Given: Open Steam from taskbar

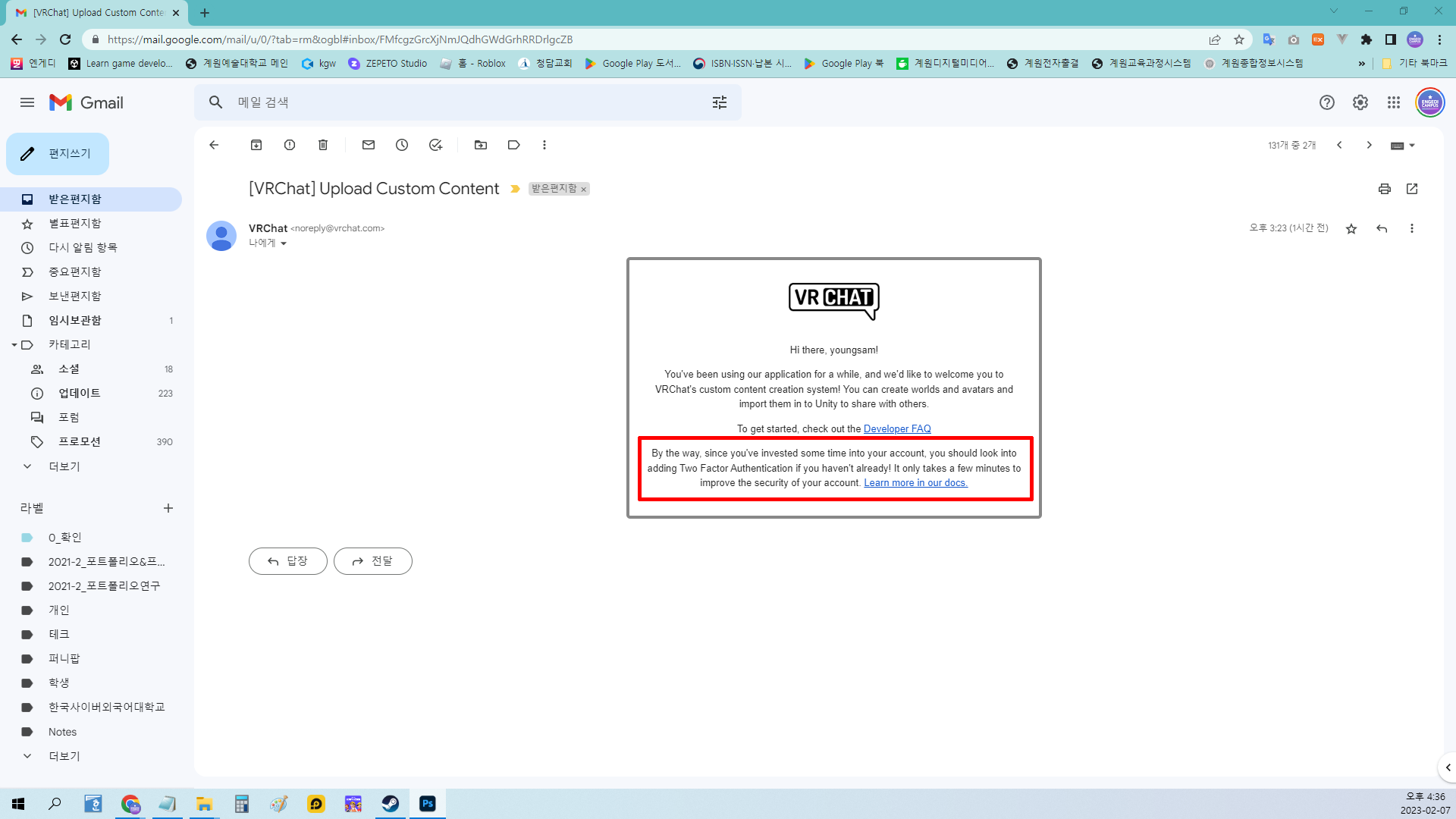Looking at the screenshot, I should [391, 804].
